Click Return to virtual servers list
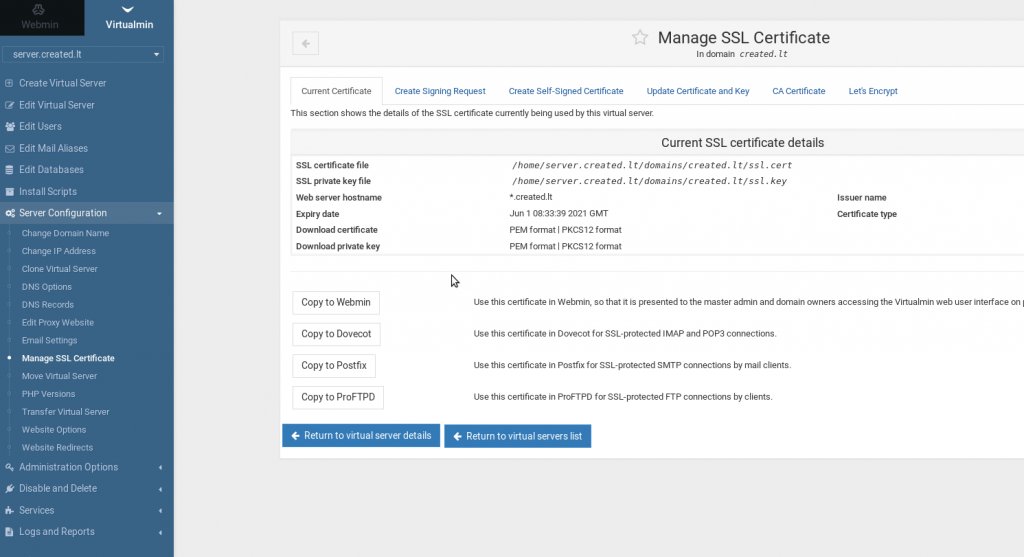 pyautogui.click(x=518, y=436)
